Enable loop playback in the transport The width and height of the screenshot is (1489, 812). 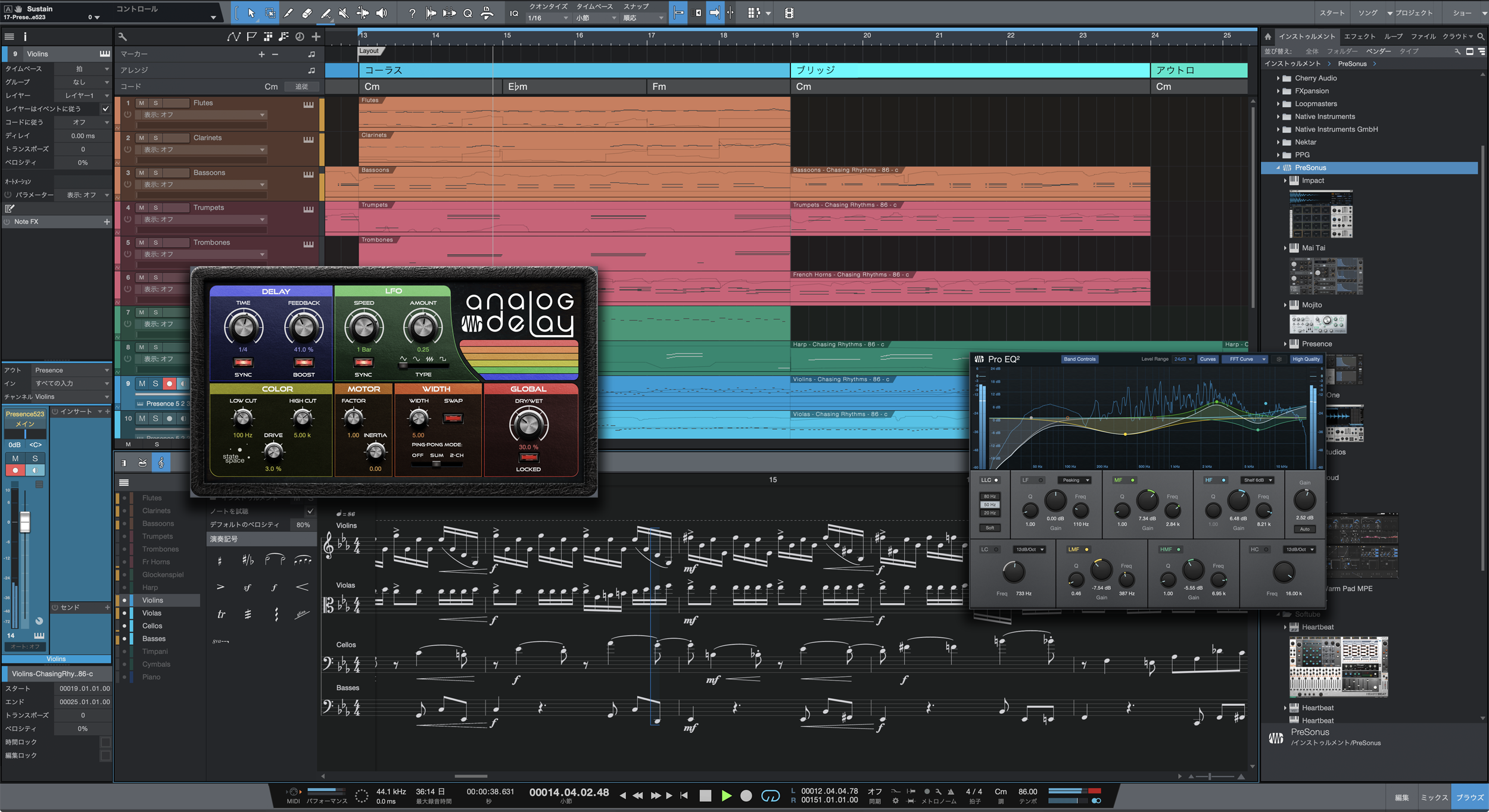click(x=771, y=796)
